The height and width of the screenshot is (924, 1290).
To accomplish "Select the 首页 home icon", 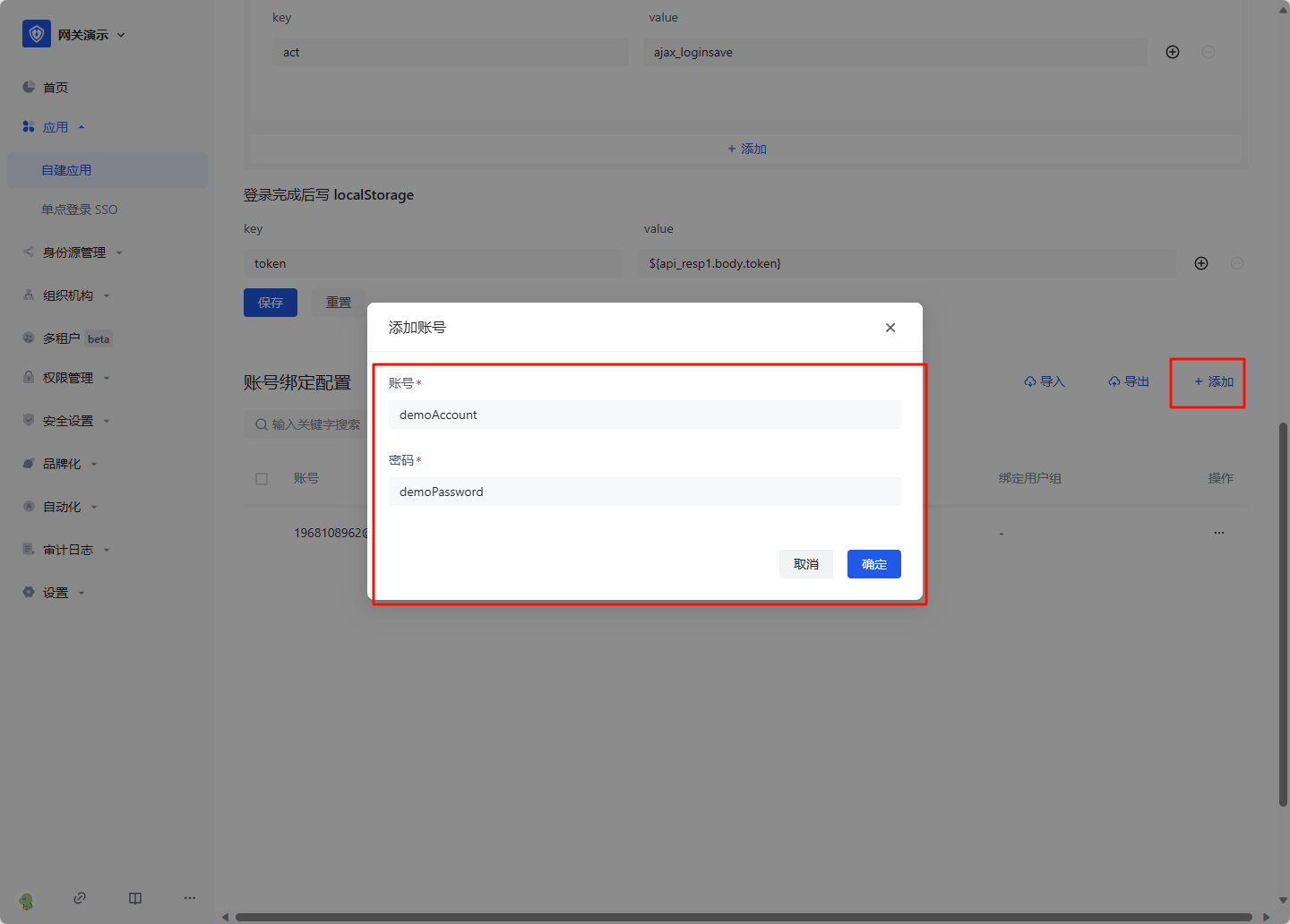I will point(29,87).
